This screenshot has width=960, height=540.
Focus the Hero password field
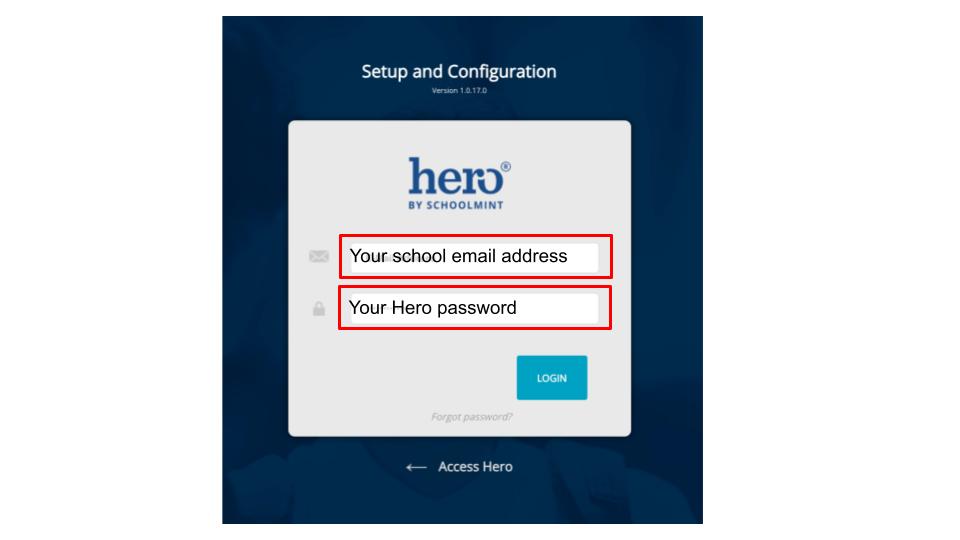point(474,308)
